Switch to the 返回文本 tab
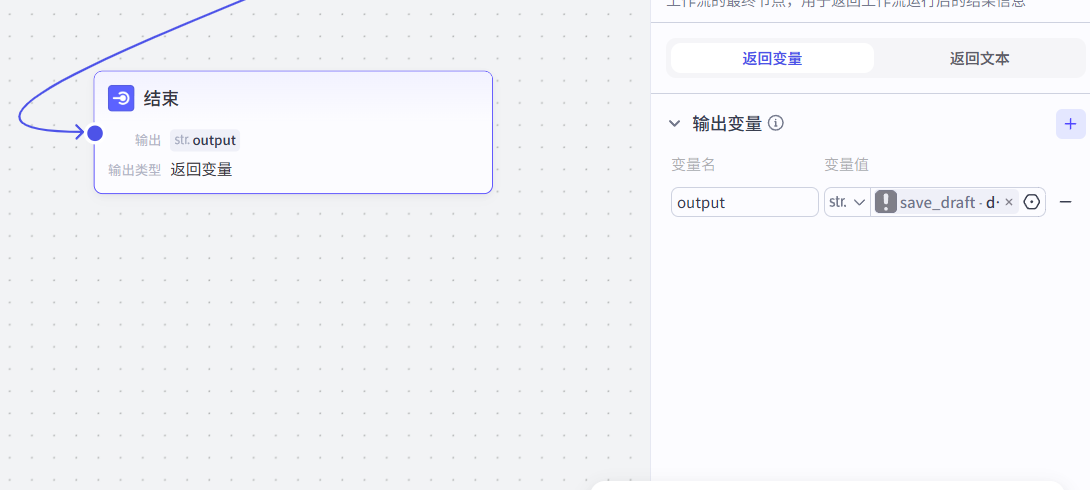1090x490 pixels. coord(979,58)
